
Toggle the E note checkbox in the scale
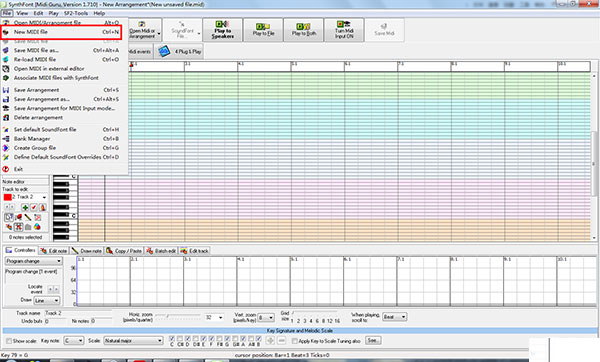pyautogui.click(x=204, y=339)
